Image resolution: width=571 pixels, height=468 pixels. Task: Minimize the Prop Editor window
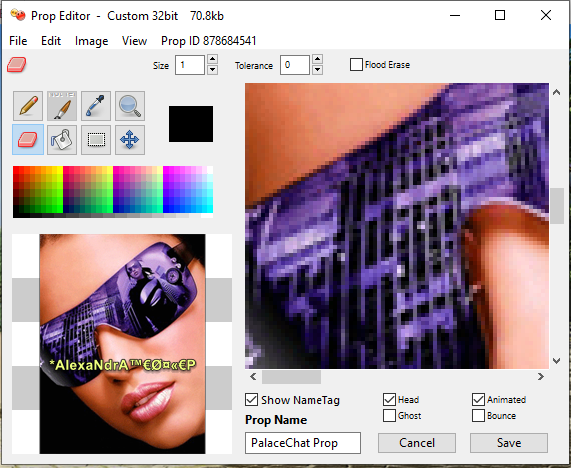(x=455, y=15)
